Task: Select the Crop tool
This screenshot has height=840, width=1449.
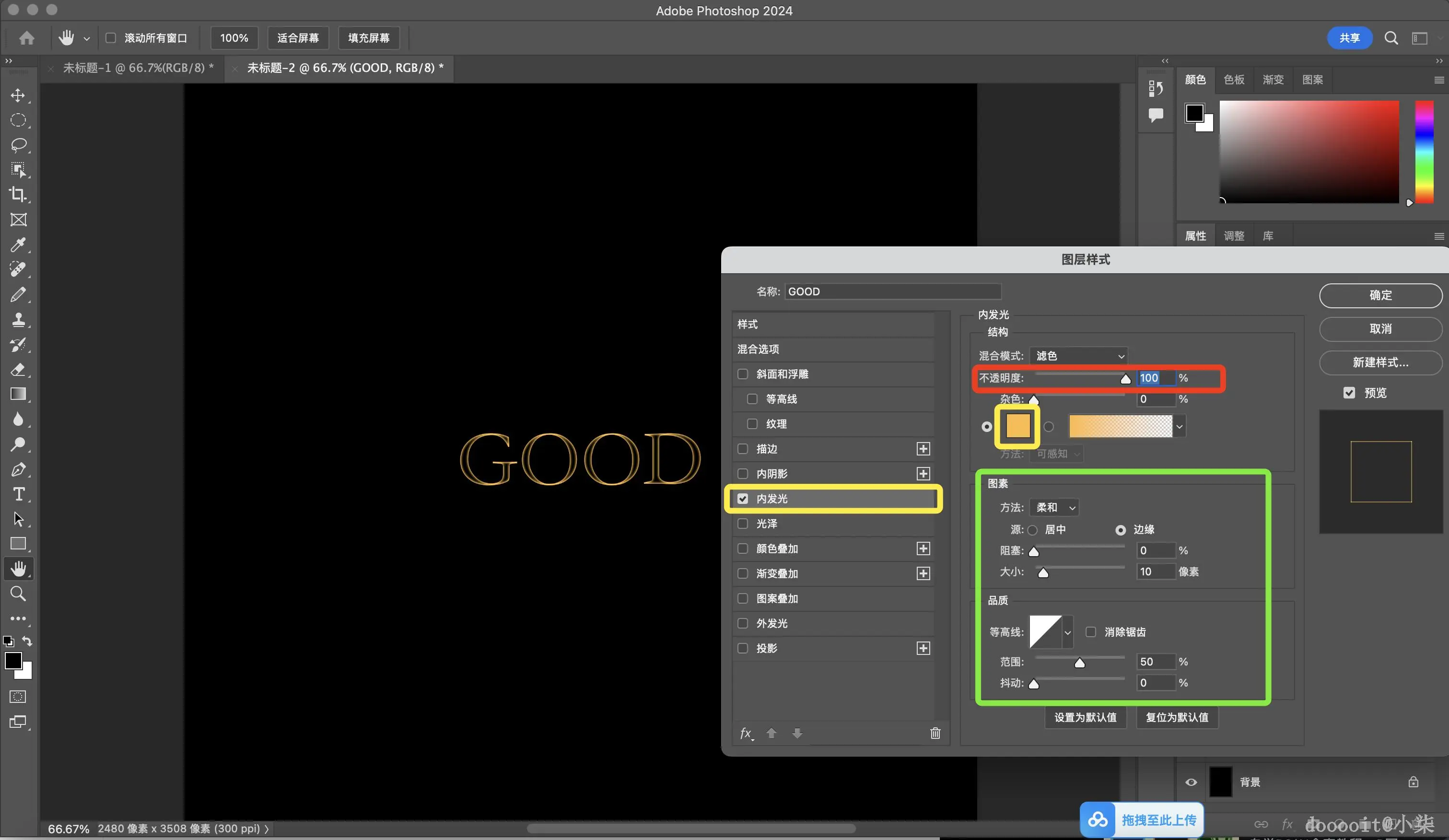Action: click(18, 194)
